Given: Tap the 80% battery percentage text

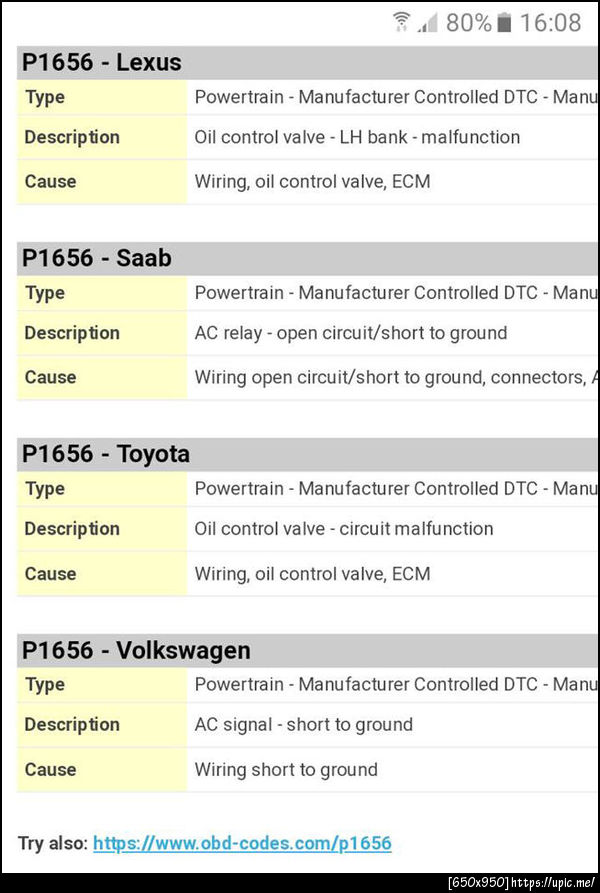Looking at the screenshot, I should point(468,22).
